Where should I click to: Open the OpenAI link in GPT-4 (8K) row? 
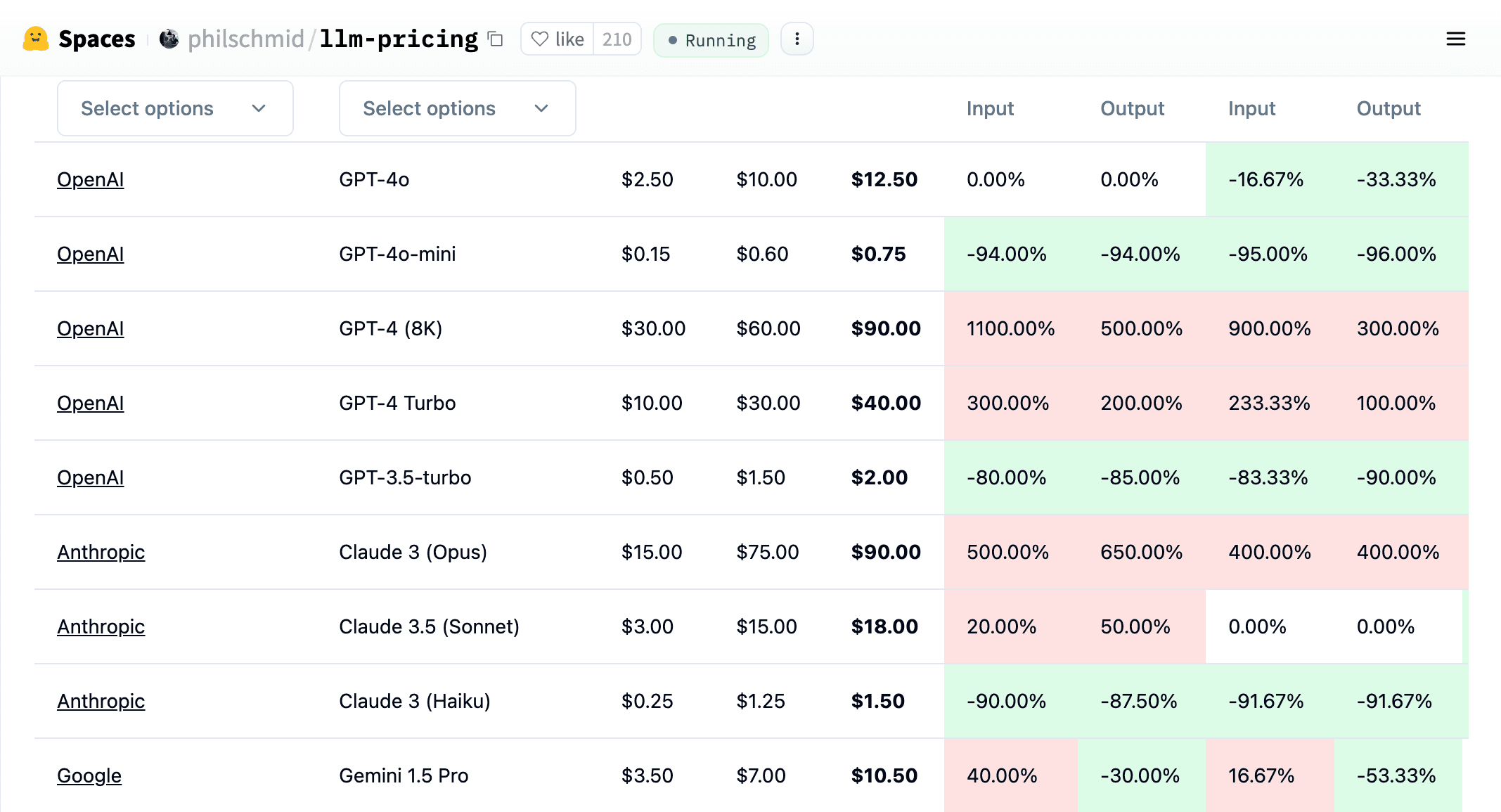pyautogui.click(x=90, y=328)
